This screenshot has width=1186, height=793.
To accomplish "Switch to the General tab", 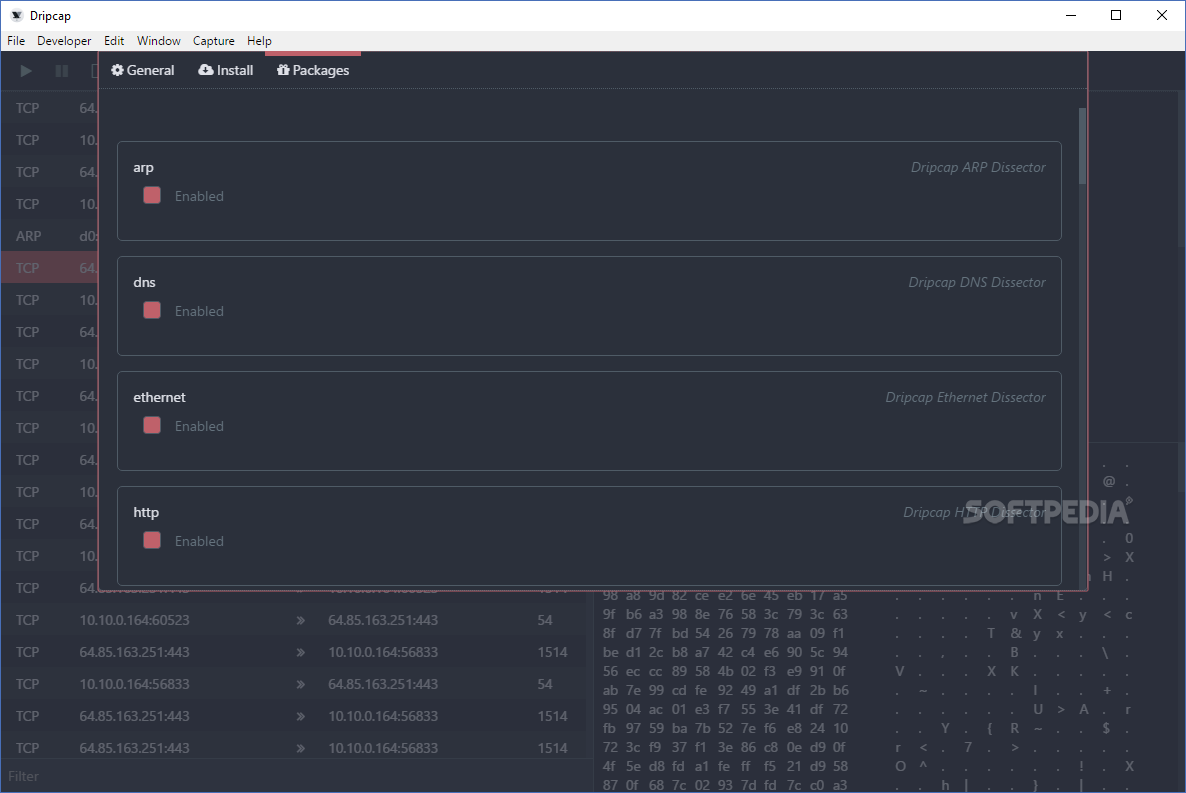I will tap(143, 70).
